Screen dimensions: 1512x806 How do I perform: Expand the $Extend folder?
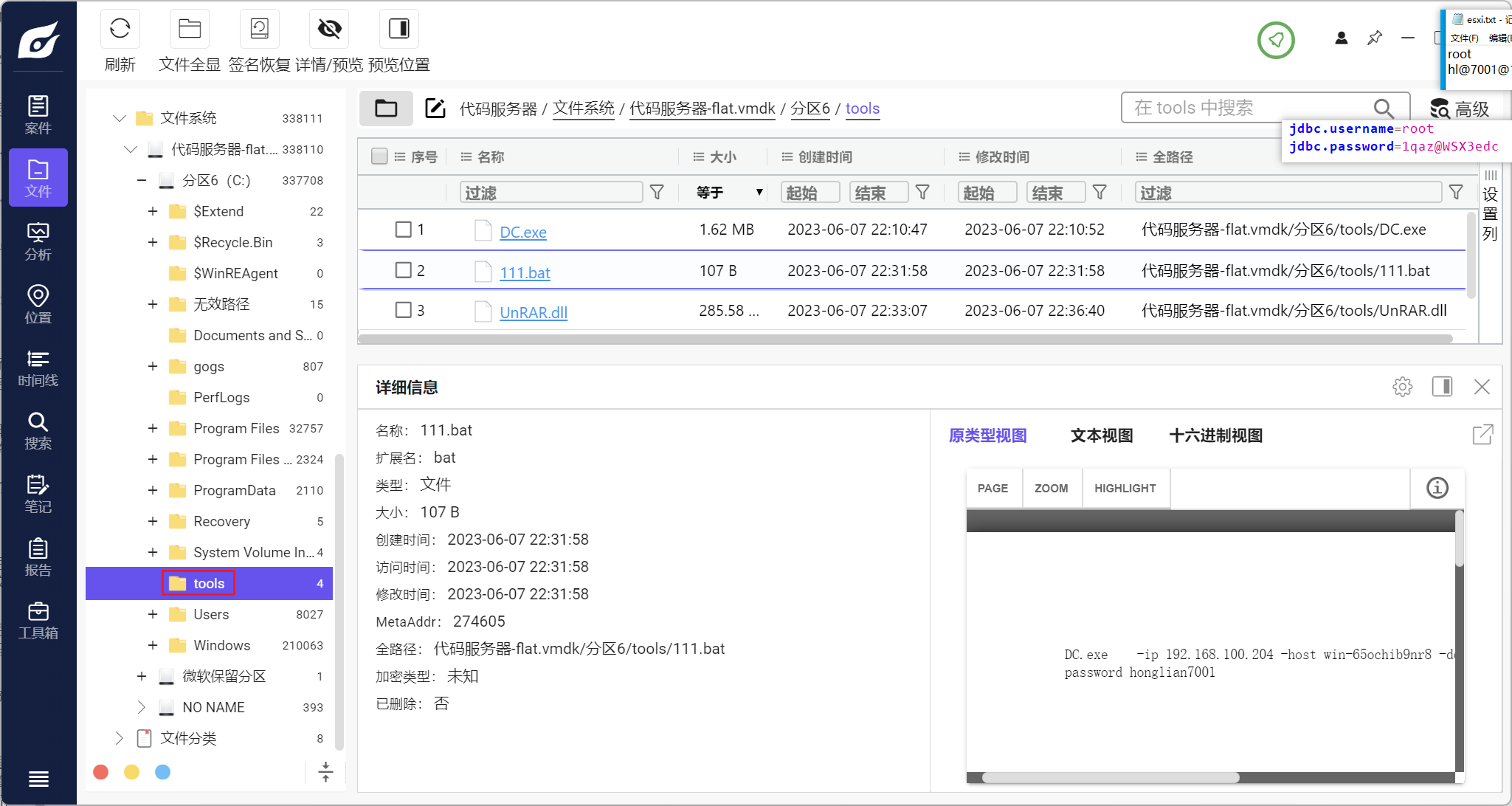(153, 211)
